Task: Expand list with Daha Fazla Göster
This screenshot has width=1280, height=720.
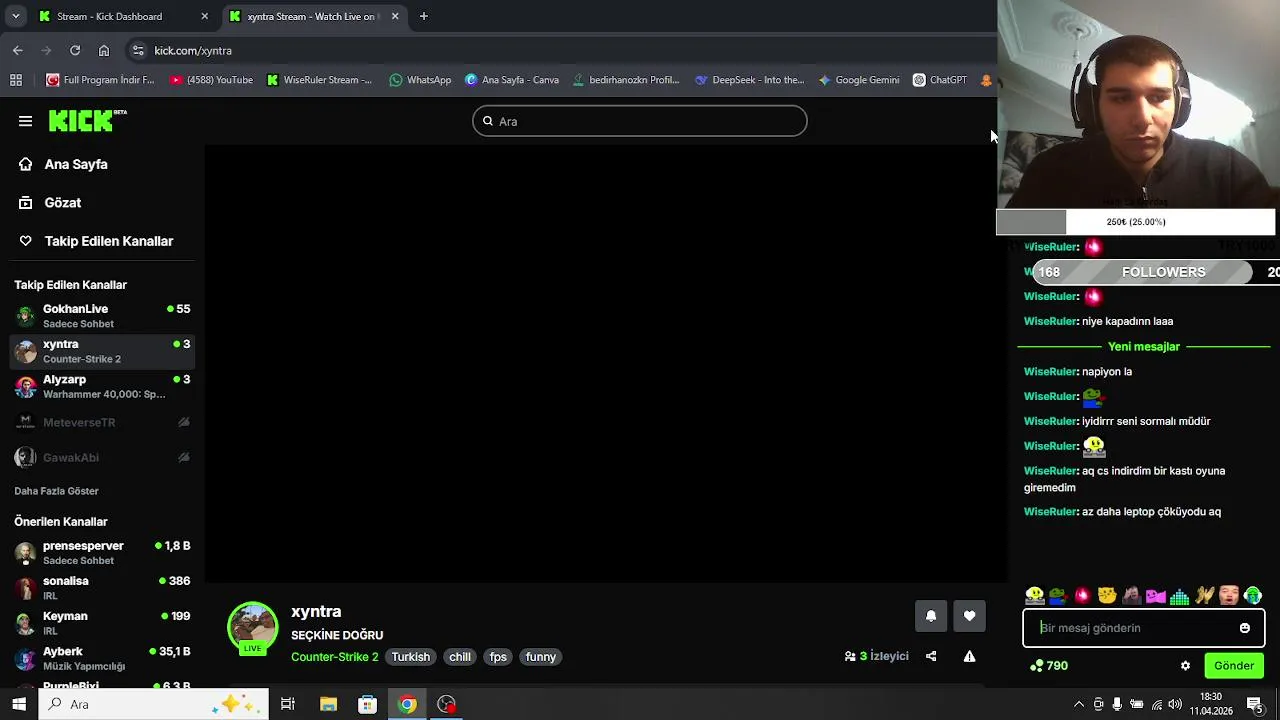Action: click(56, 491)
